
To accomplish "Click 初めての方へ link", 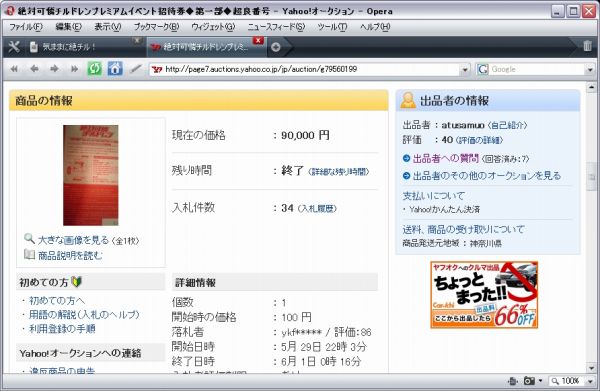I will pos(57,301).
